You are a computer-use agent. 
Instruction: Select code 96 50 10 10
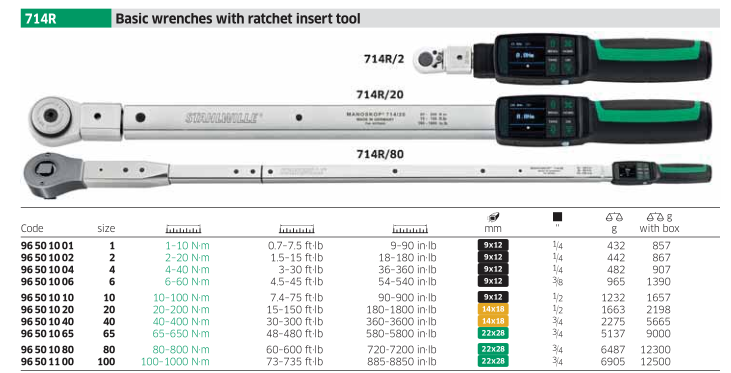47,298
